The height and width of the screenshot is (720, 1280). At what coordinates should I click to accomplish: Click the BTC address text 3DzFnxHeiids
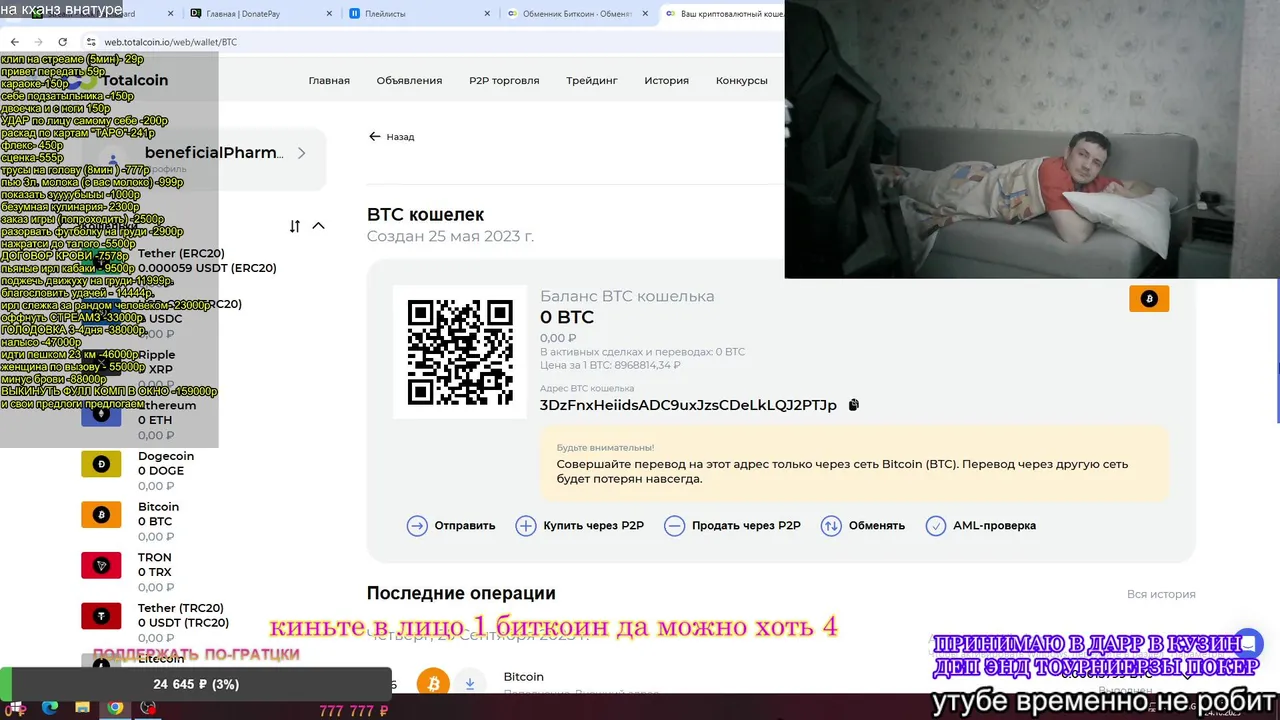point(688,405)
